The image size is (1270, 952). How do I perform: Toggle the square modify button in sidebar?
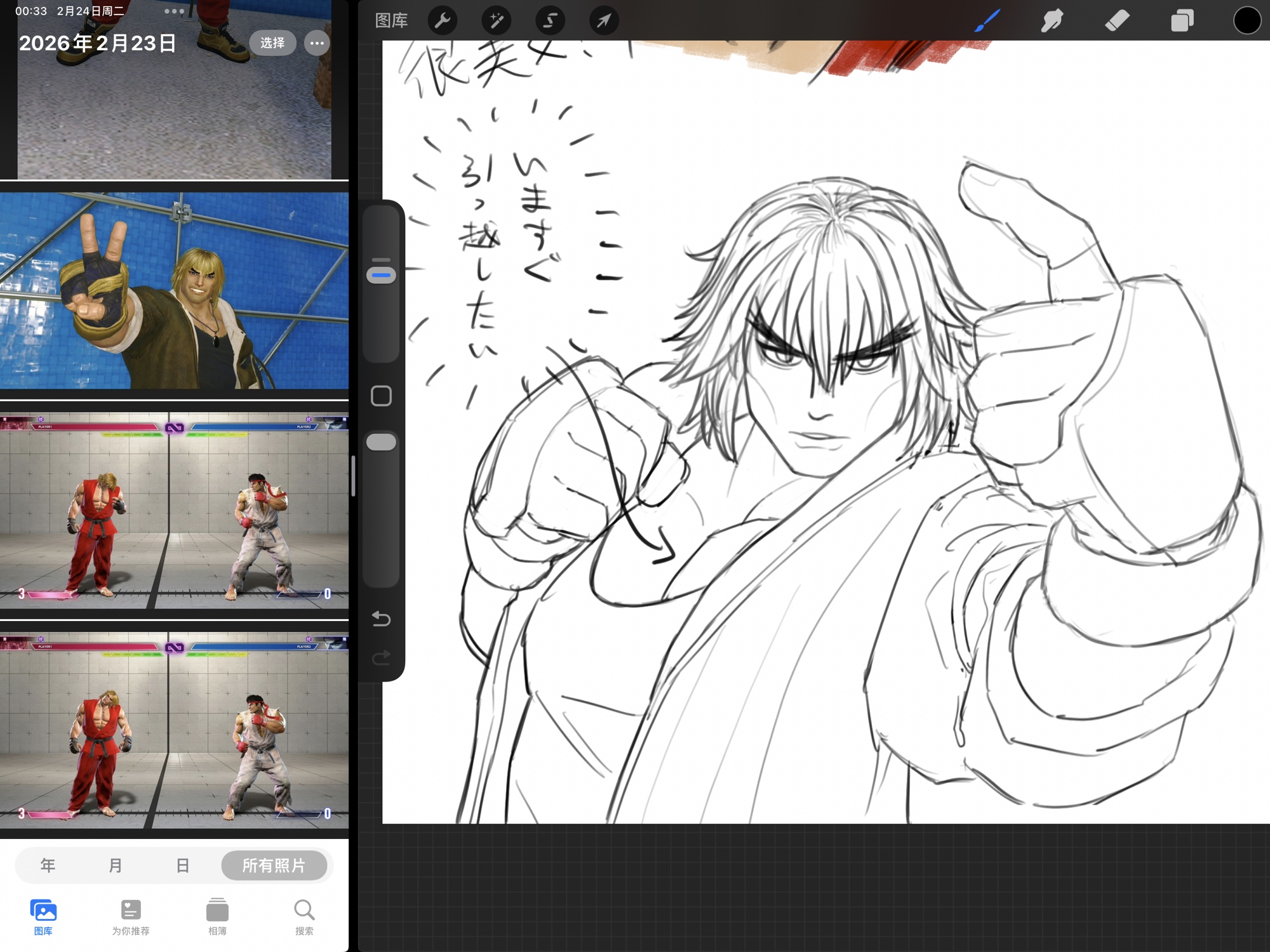tap(381, 396)
